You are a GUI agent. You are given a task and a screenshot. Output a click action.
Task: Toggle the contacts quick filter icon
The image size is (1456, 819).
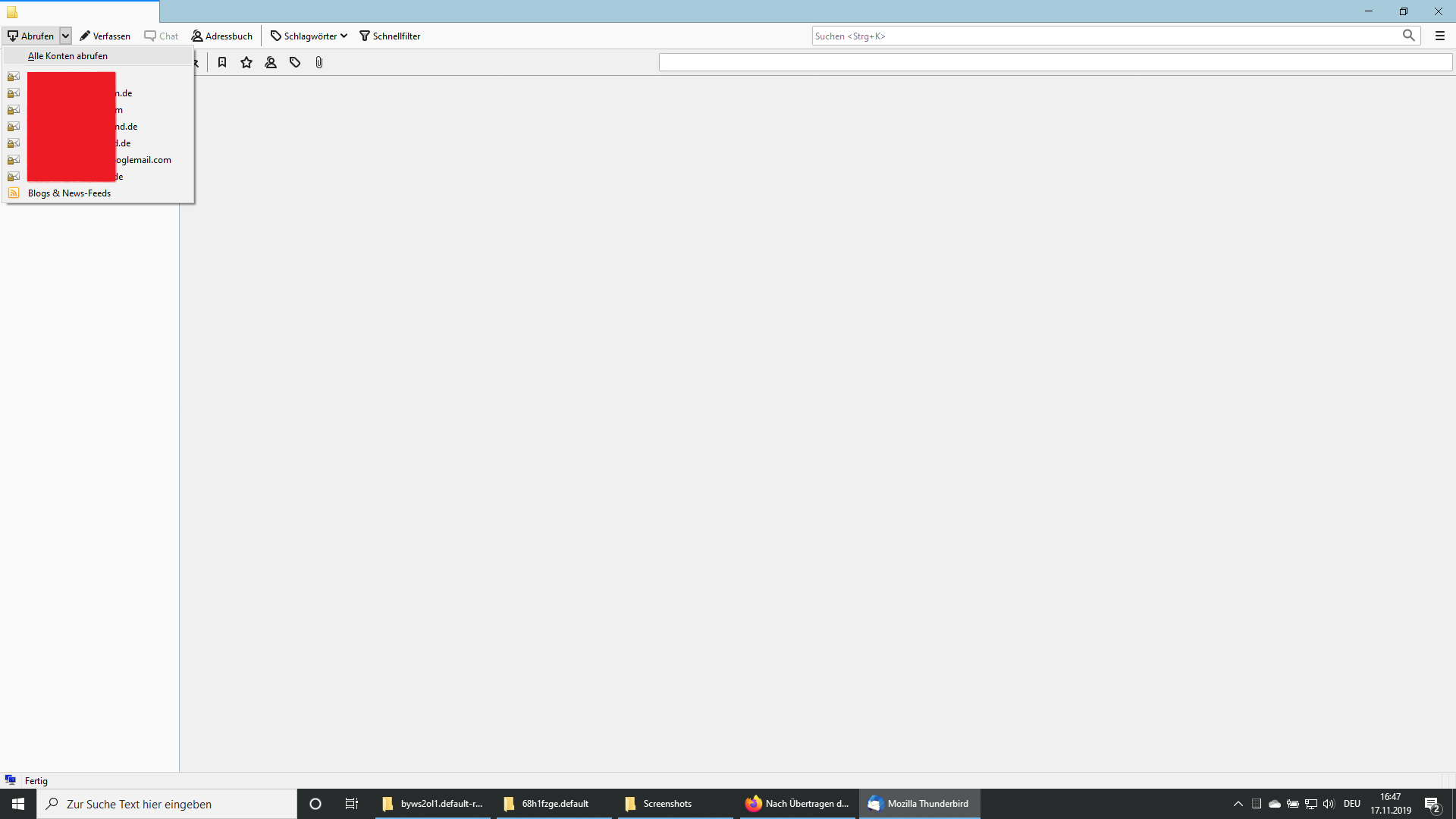point(271,63)
